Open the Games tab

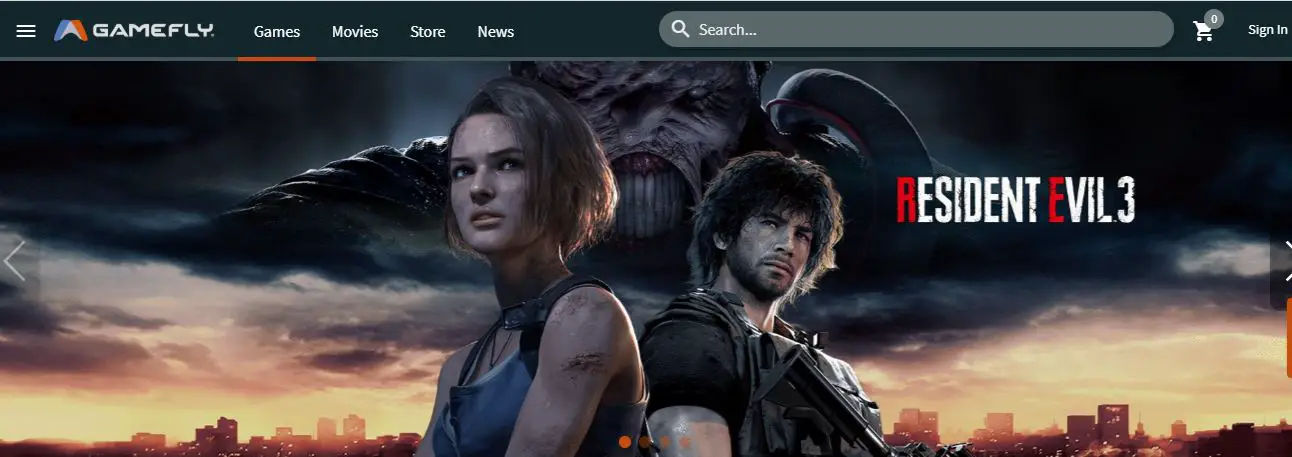pyautogui.click(x=277, y=31)
